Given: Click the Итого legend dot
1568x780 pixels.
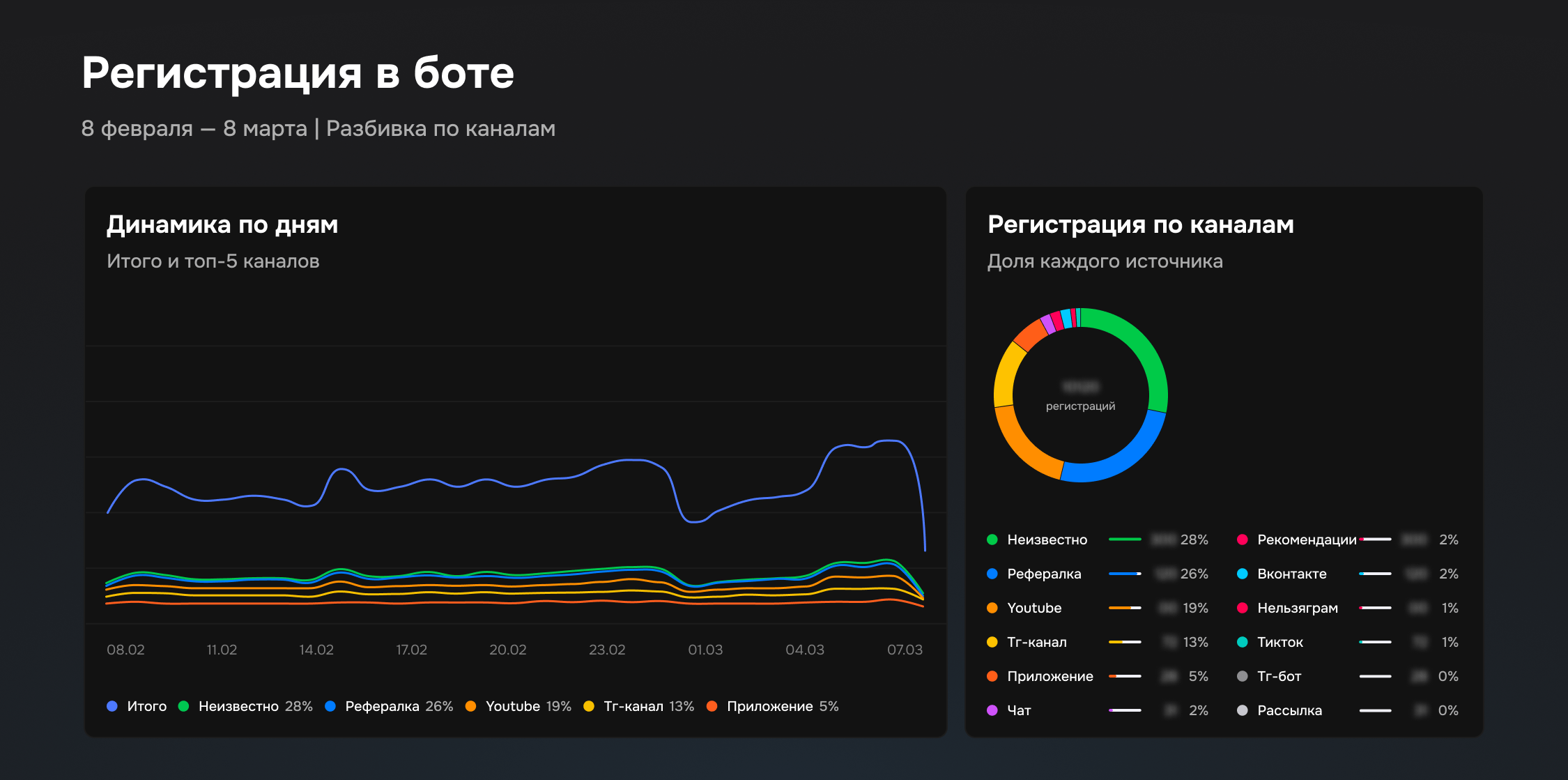Looking at the screenshot, I should click(112, 706).
